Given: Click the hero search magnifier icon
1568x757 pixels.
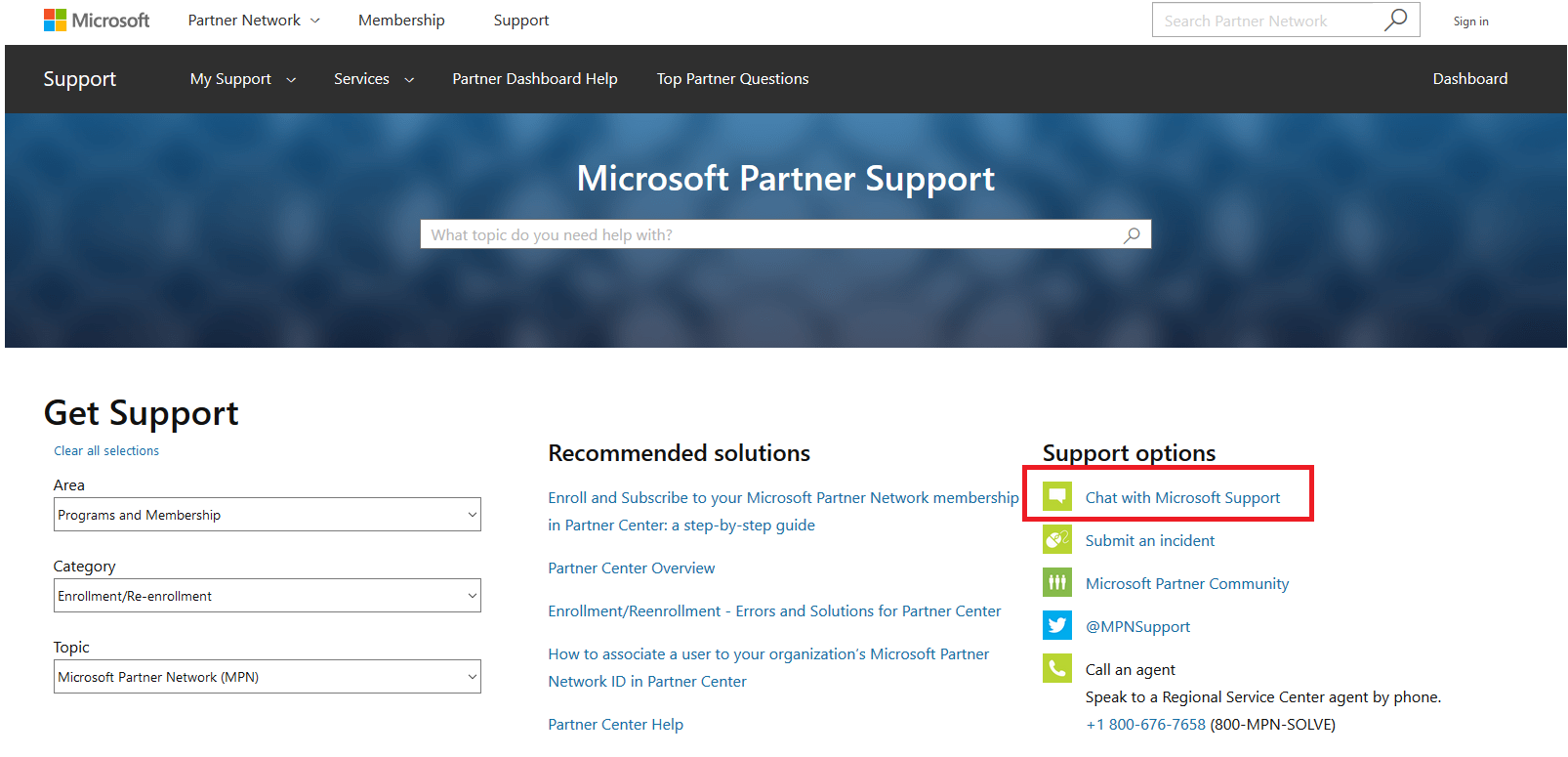Looking at the screenshot, I should click(x=1132, y=234).
